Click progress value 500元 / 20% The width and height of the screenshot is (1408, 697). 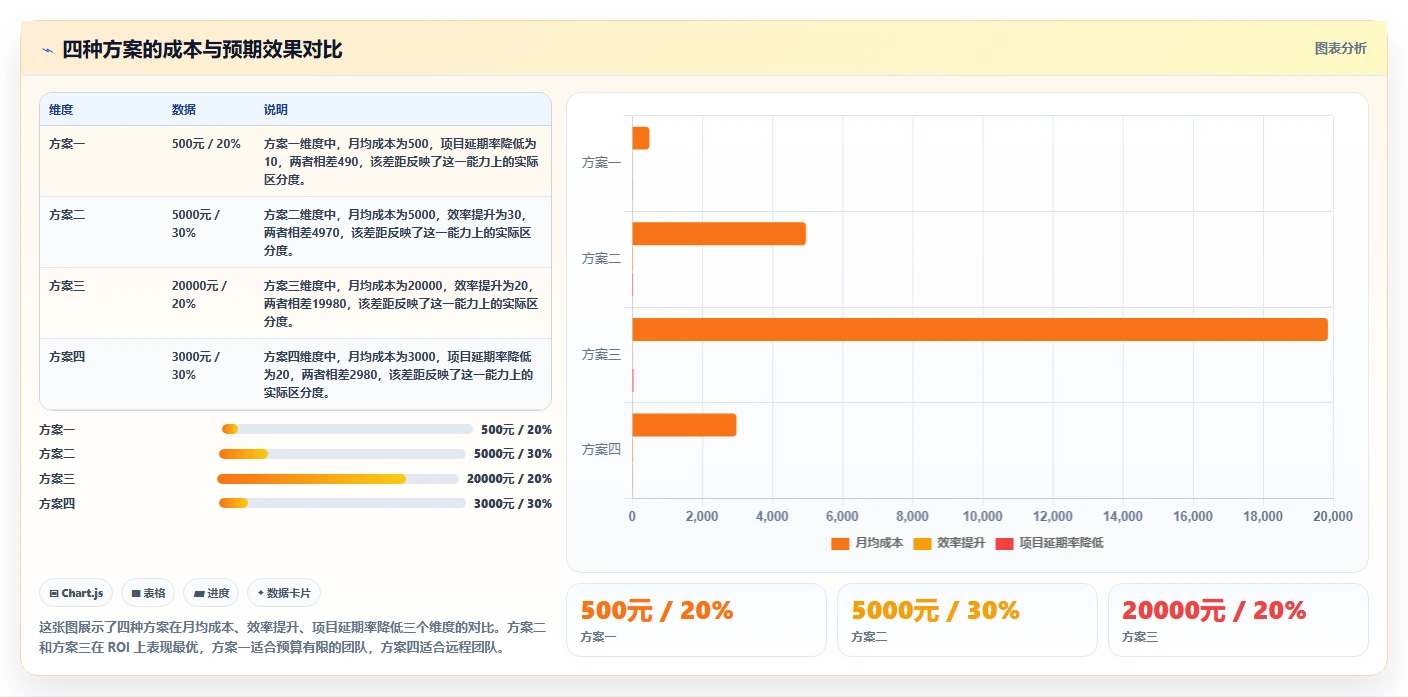coord(516,430)
